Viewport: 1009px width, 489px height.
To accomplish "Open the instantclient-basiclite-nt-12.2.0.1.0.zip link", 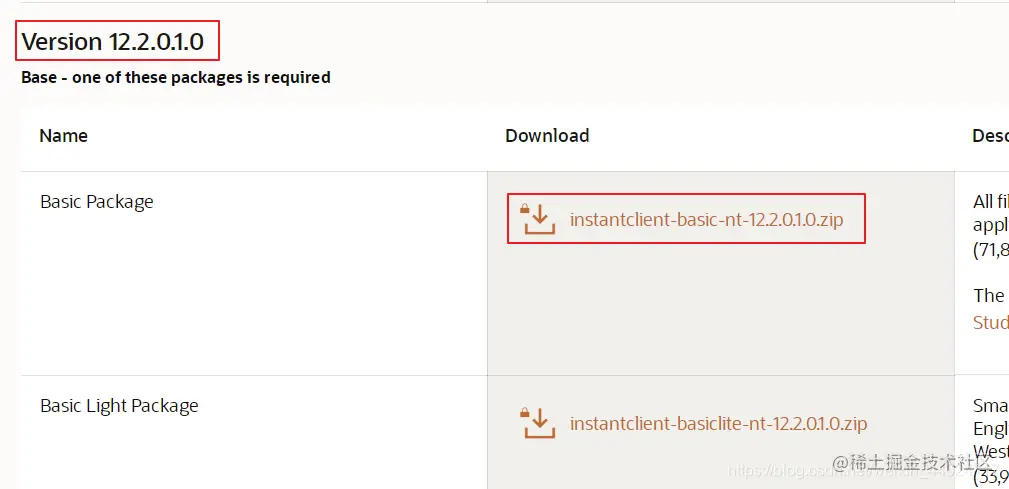I will (718, 423).
